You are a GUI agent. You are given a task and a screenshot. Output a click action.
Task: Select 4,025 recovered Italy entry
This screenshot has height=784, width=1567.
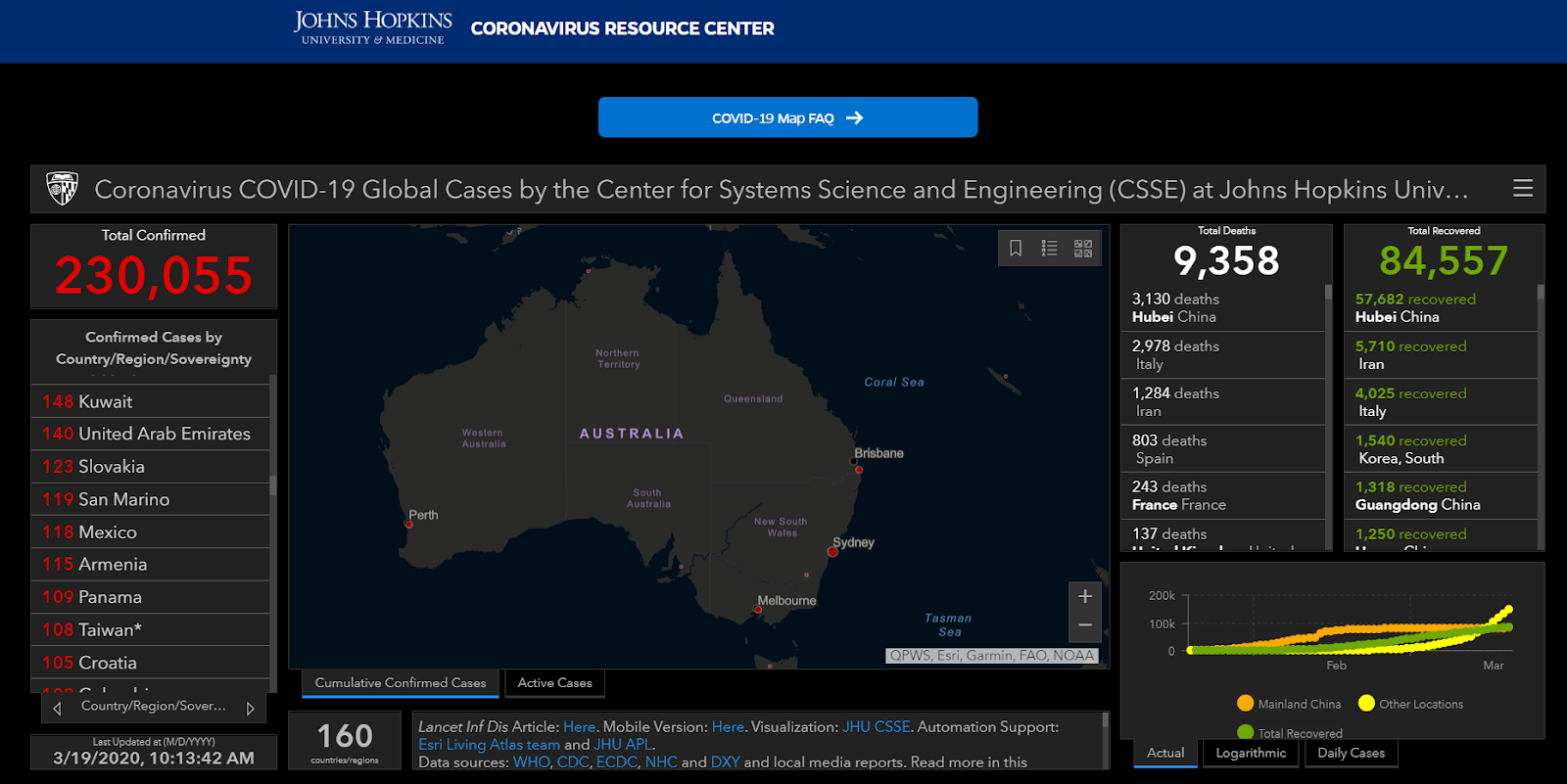click(x=1441, y=401)
